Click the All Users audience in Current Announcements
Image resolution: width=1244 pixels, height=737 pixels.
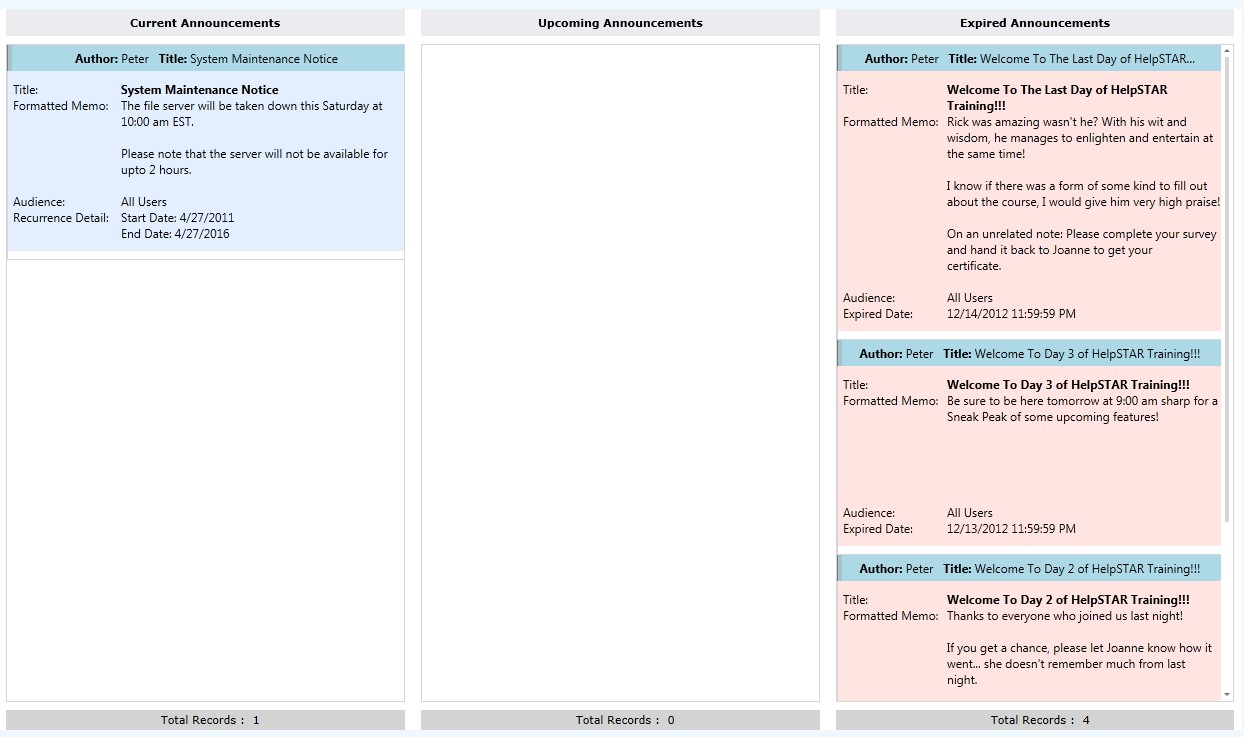pyautogui.click(x=144, y=202)
